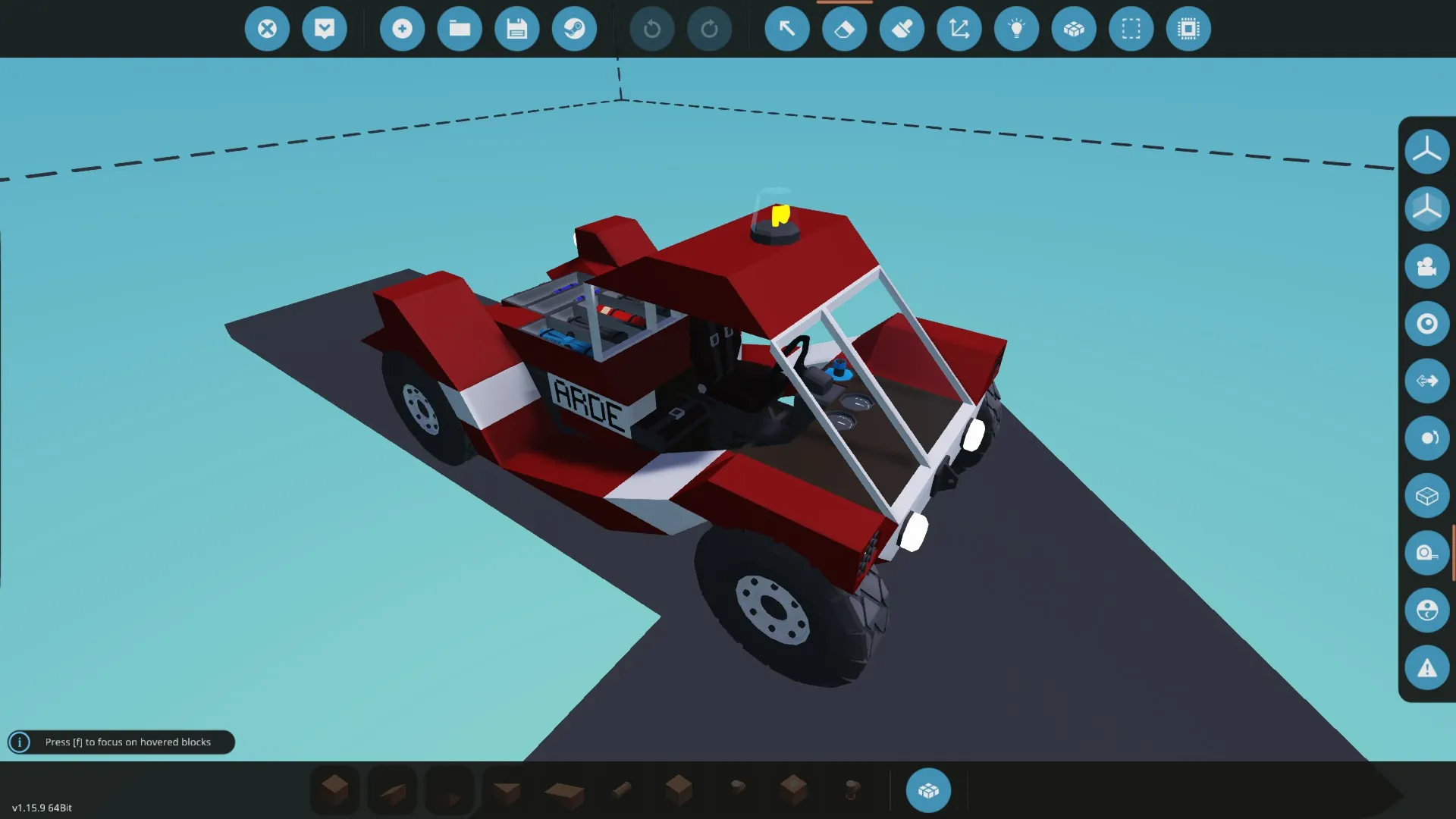Open the load vehicle folder icon

pyautogui.click(x=460, y=29)
